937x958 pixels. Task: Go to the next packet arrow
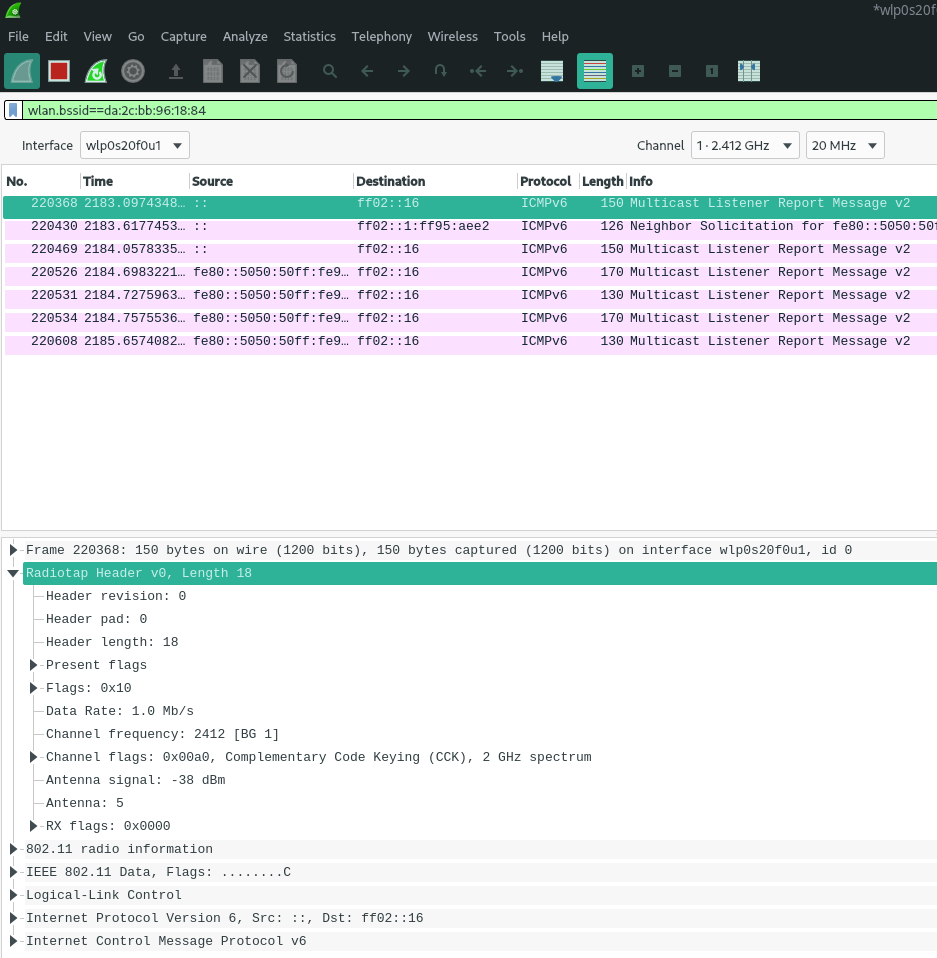403,71
